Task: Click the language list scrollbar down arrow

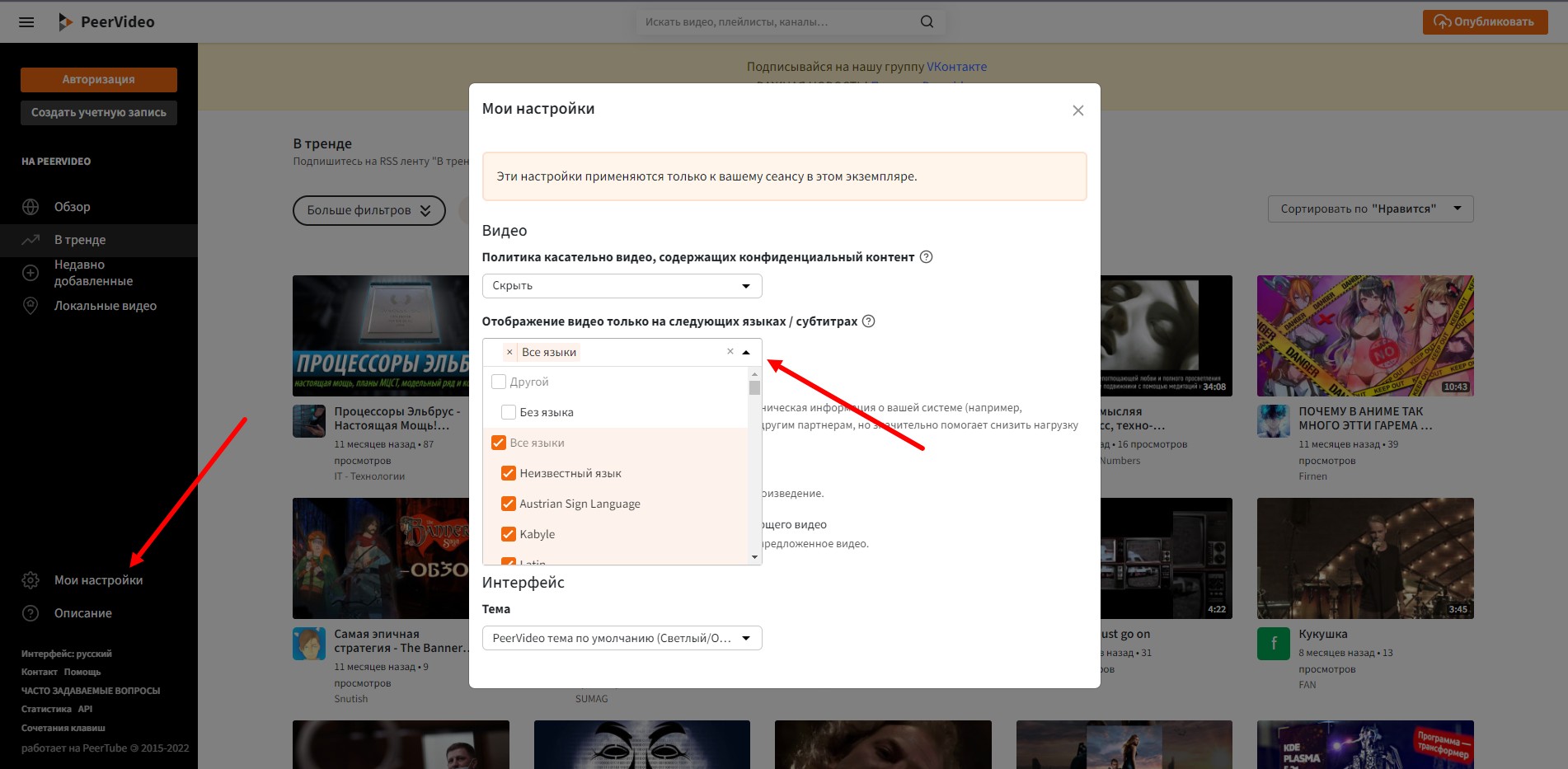Action: click(754, 557)
